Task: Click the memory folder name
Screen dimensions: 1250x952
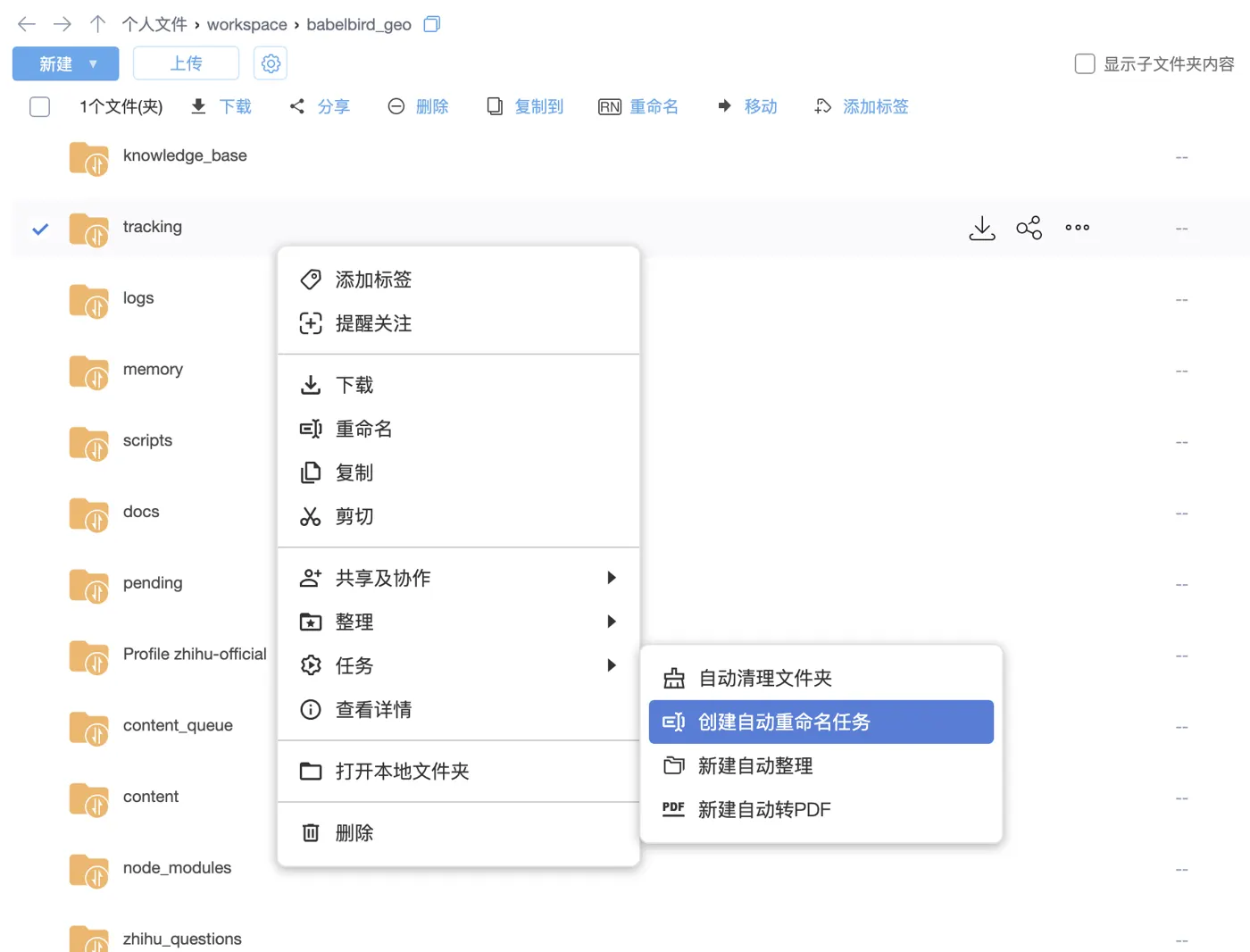Action: click(x=153, y=370)
